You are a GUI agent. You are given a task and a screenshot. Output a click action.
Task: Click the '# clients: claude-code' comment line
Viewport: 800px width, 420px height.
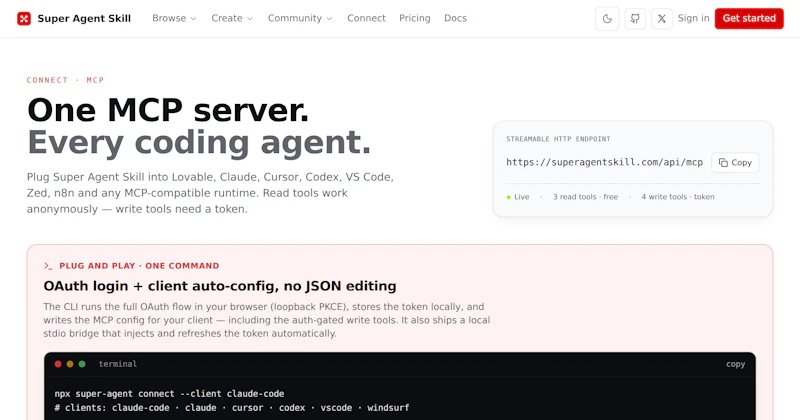click(x=232, y=408)
